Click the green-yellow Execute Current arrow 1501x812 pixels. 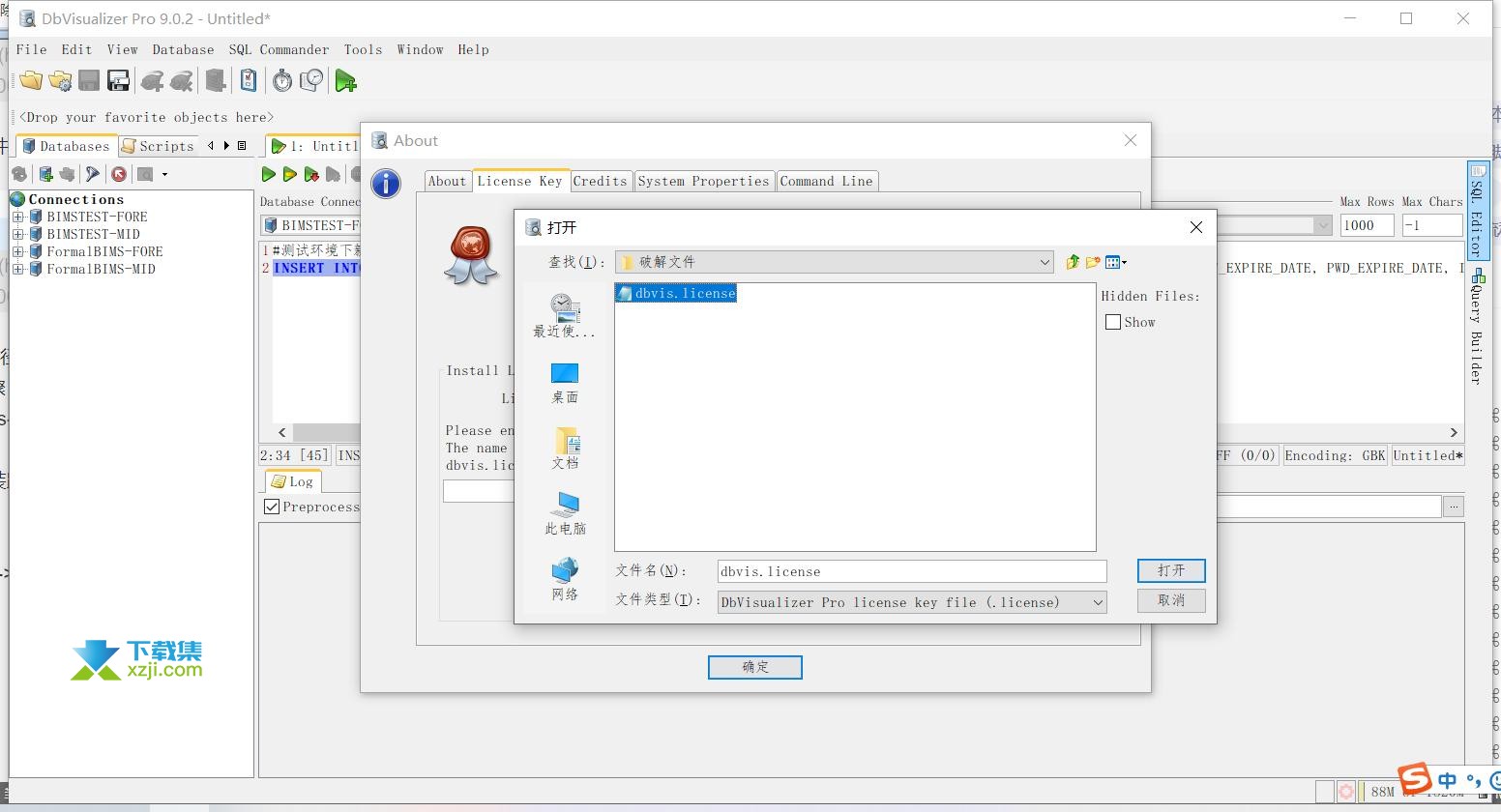click(x=289, y=174)
